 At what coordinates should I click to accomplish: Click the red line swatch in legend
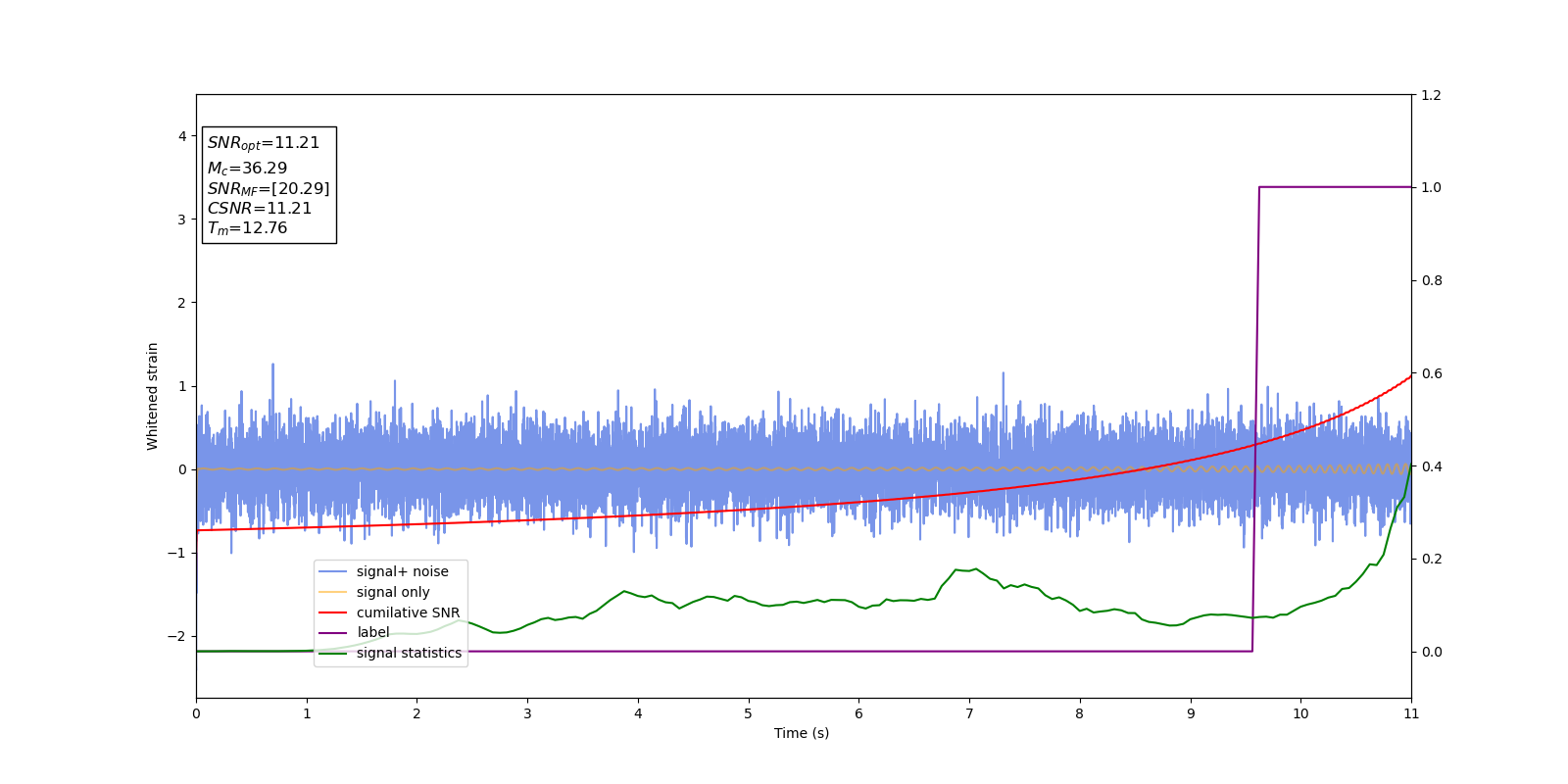point(333,612)
